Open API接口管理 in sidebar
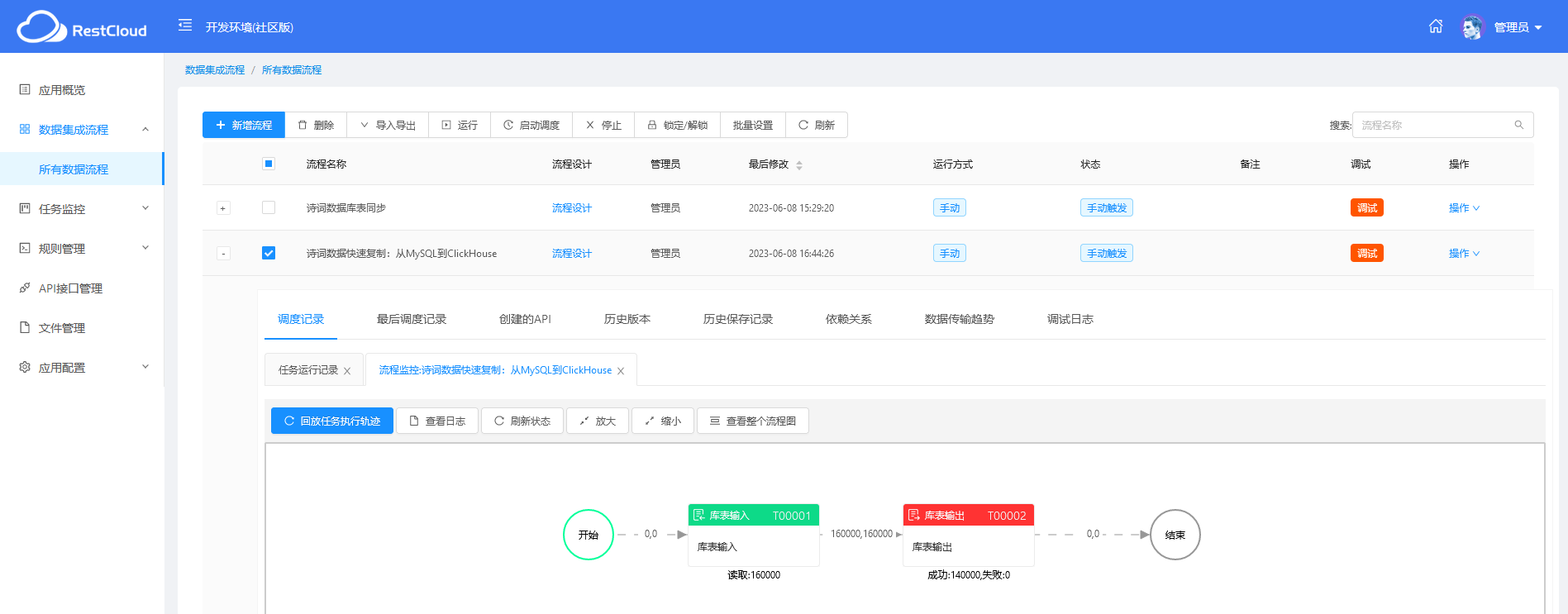This screenshot has width=1568, height=614. pyautogui.click(x=82, y=288)
